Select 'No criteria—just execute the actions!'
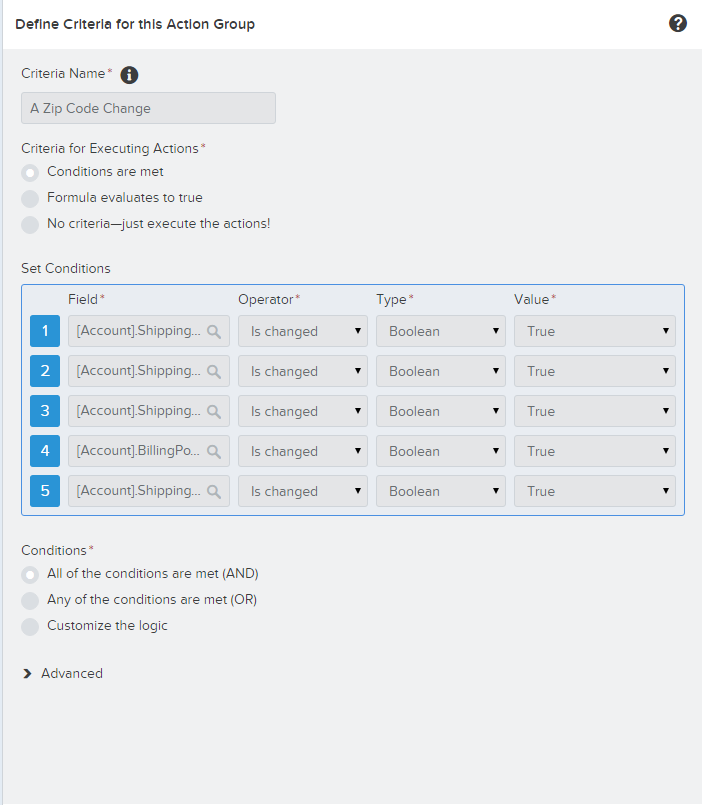The height and width of the screenshot is (805, 702). coord(31,224)
